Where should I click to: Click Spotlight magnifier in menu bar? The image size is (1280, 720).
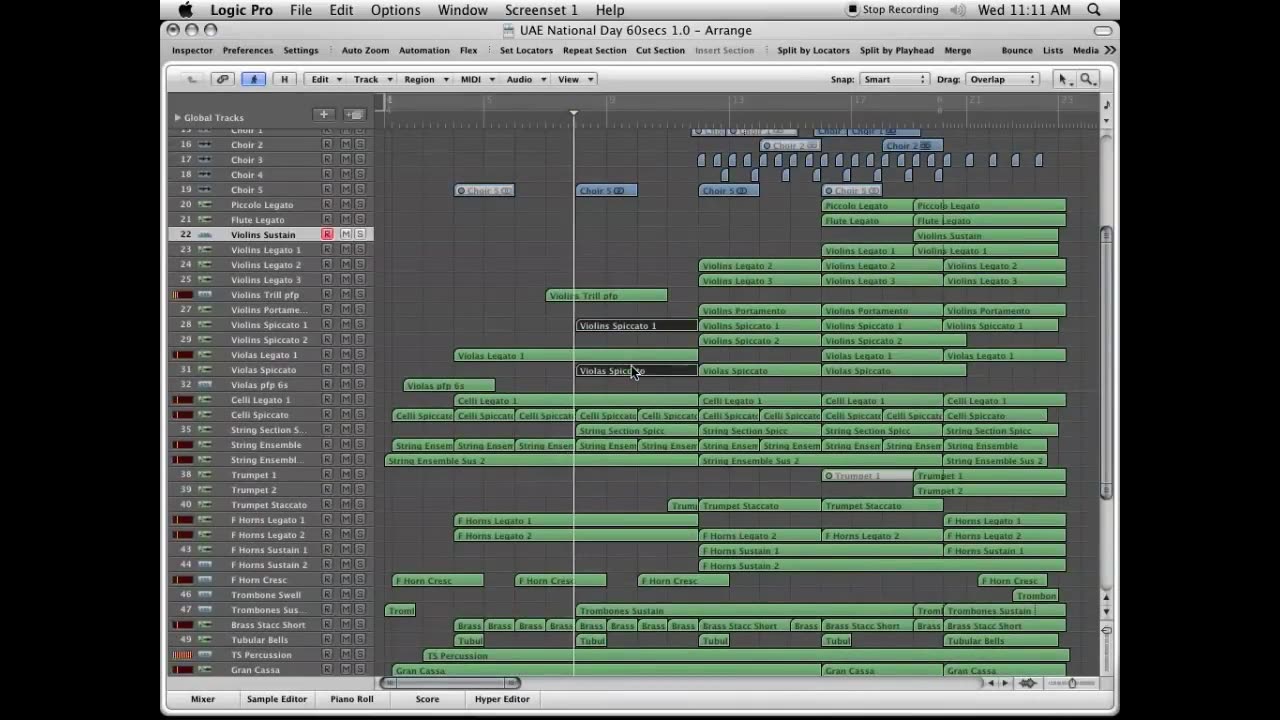click(x=1094, y=10)
